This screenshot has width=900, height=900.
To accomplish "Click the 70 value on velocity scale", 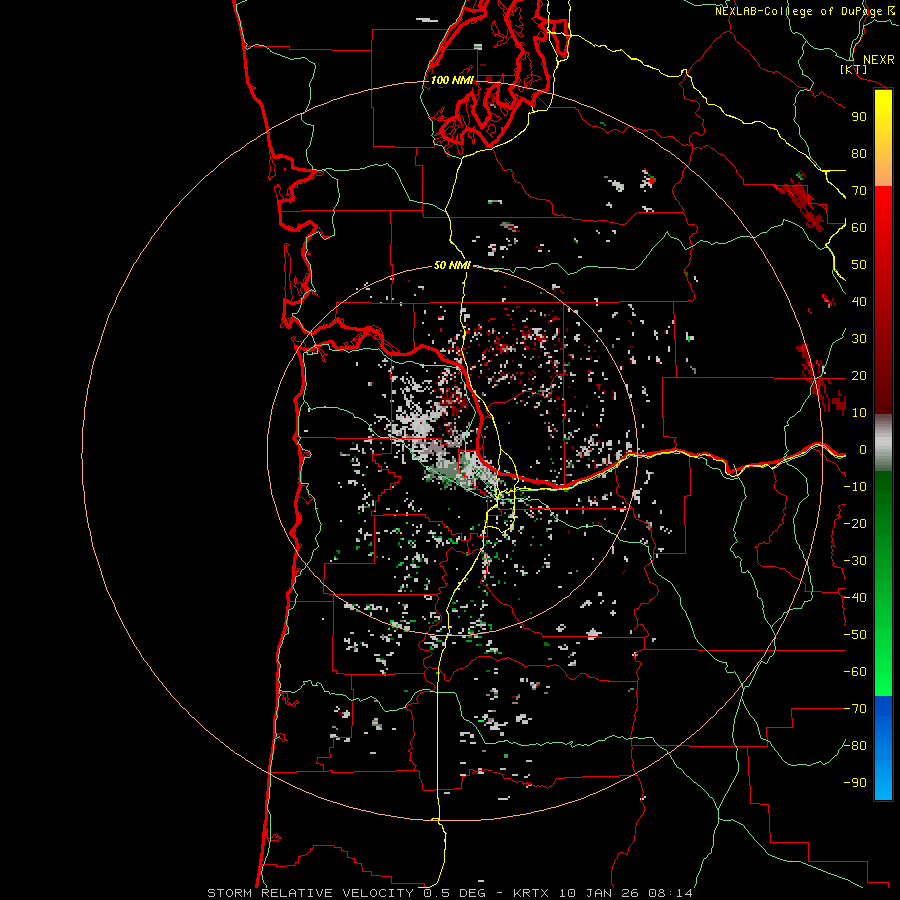I will click(x=859, y=191).
